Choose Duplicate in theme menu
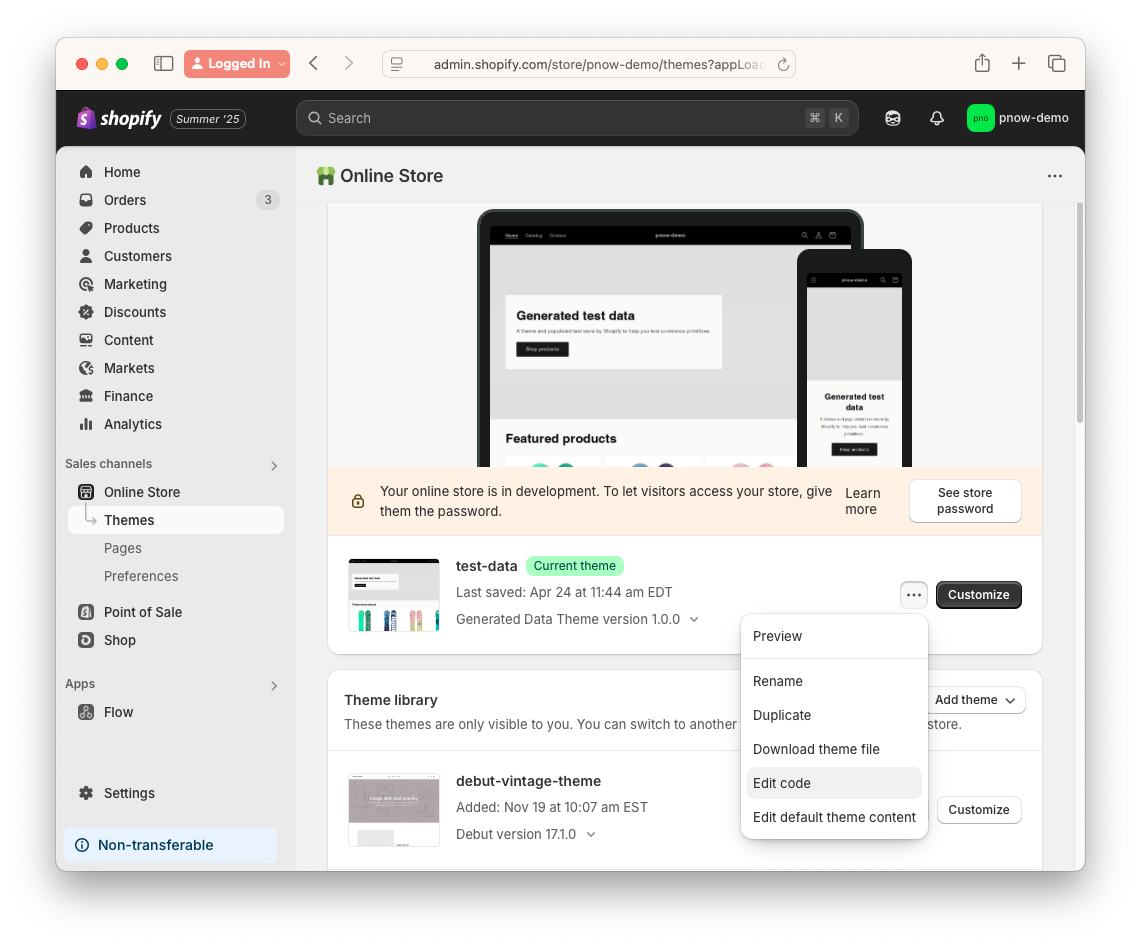 834,716
